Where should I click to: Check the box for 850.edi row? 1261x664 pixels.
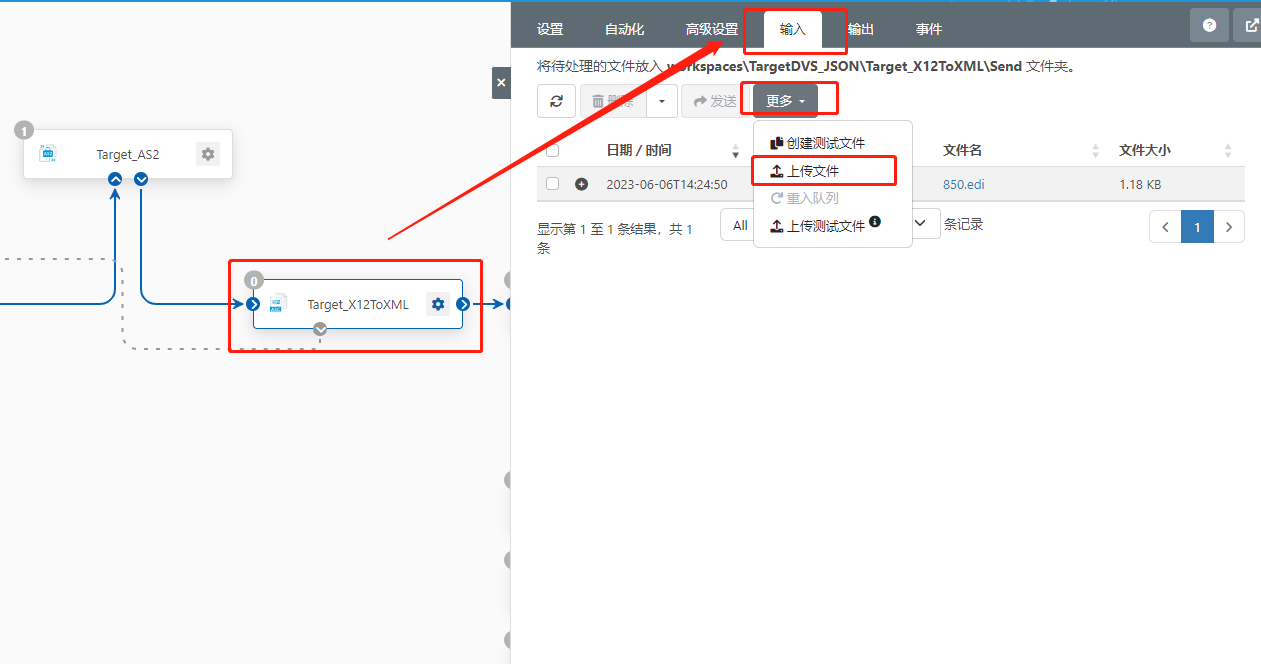553,184
